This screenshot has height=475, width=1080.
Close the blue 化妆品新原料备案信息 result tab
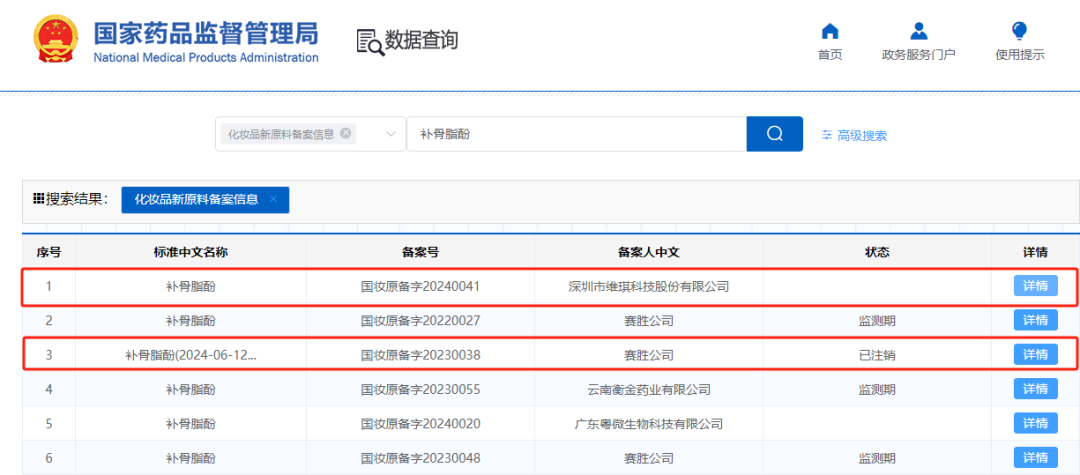[273, 200]
